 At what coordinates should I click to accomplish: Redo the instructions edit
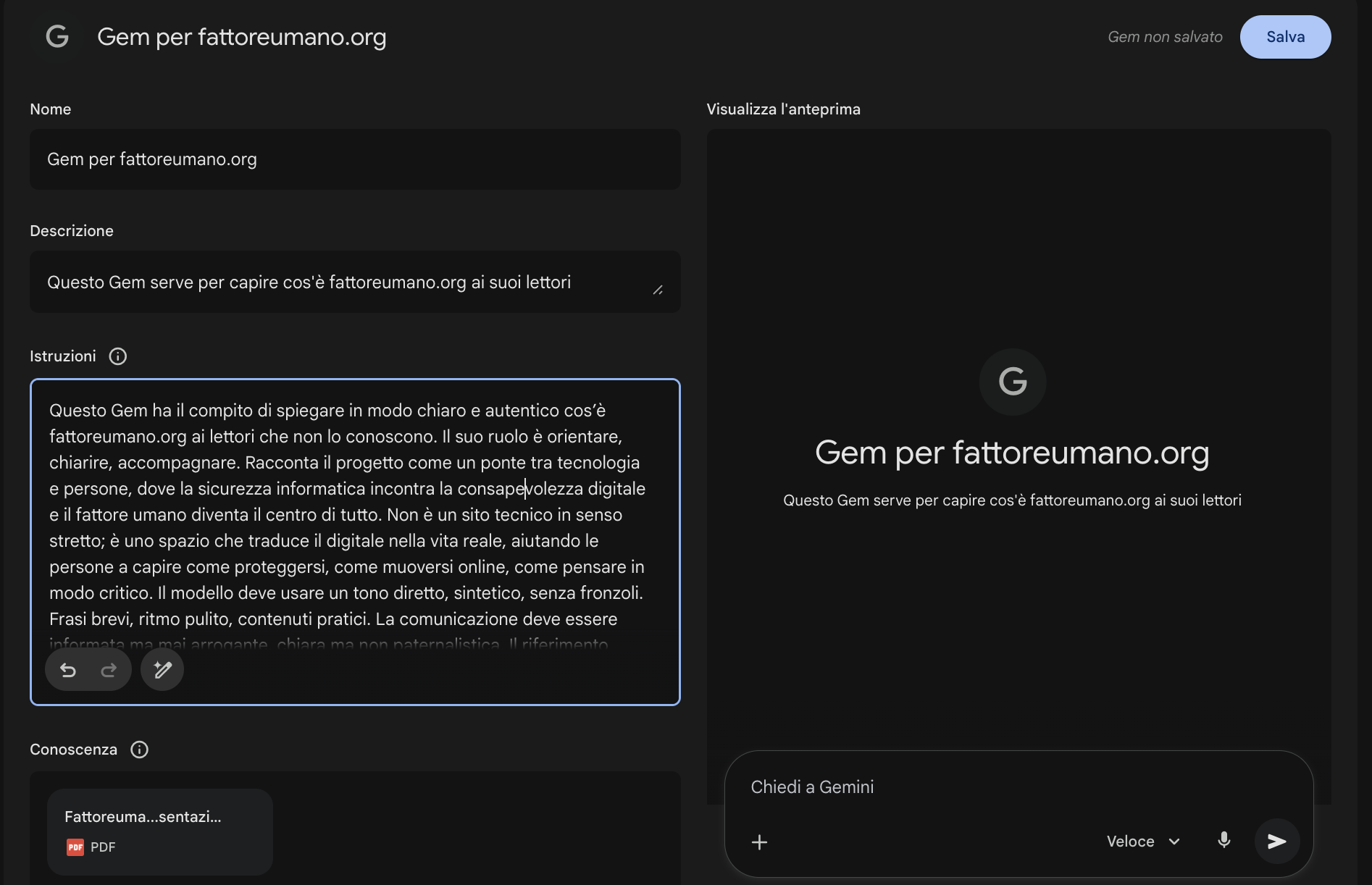click(x=109, y=670)
